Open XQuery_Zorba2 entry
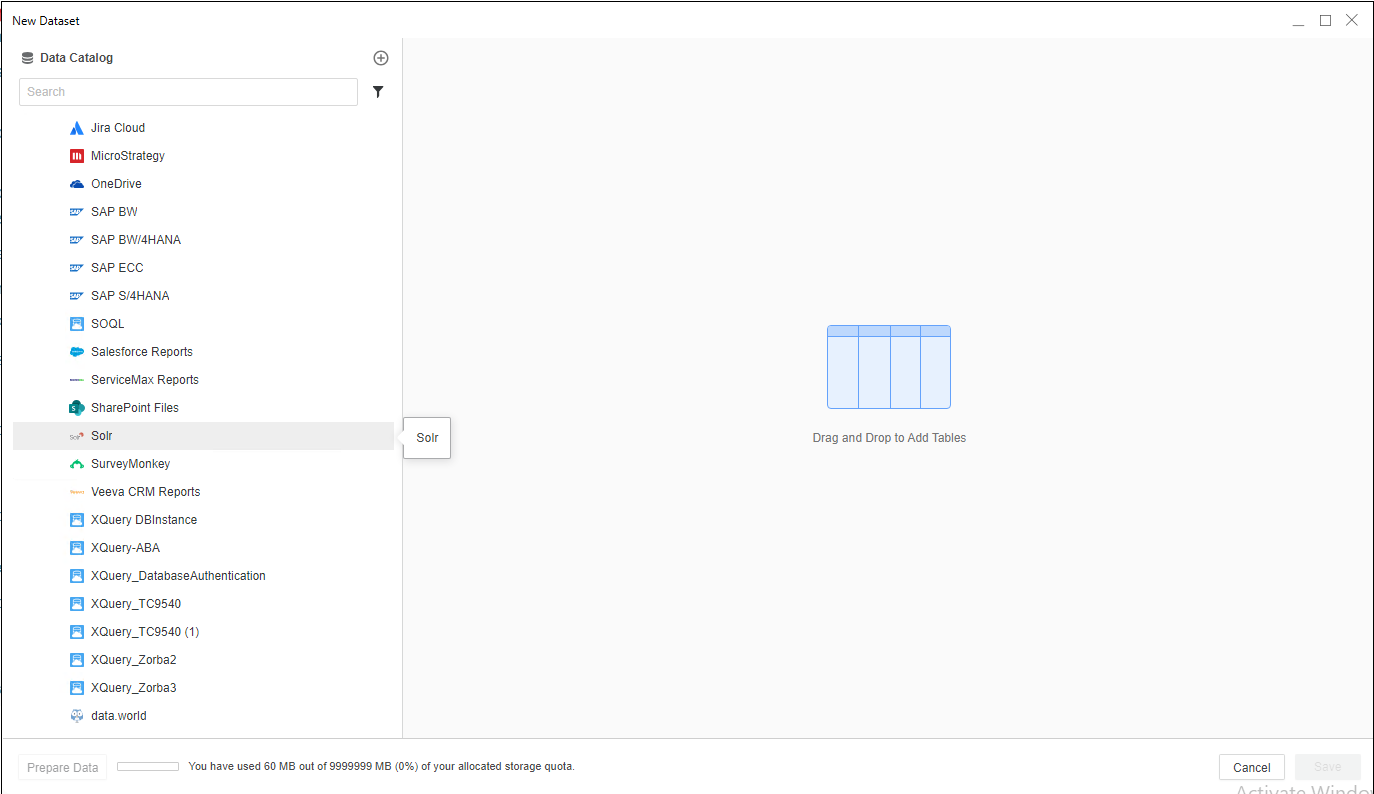 203,660
